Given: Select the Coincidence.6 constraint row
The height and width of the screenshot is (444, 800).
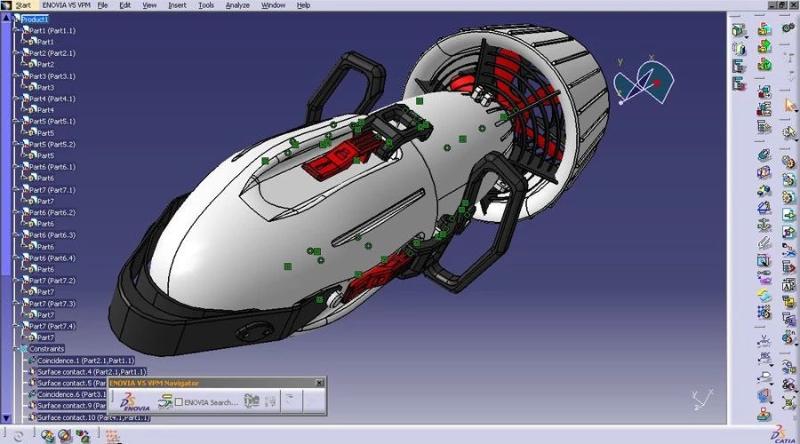Looking at the screenshot, I should [71, 394].
